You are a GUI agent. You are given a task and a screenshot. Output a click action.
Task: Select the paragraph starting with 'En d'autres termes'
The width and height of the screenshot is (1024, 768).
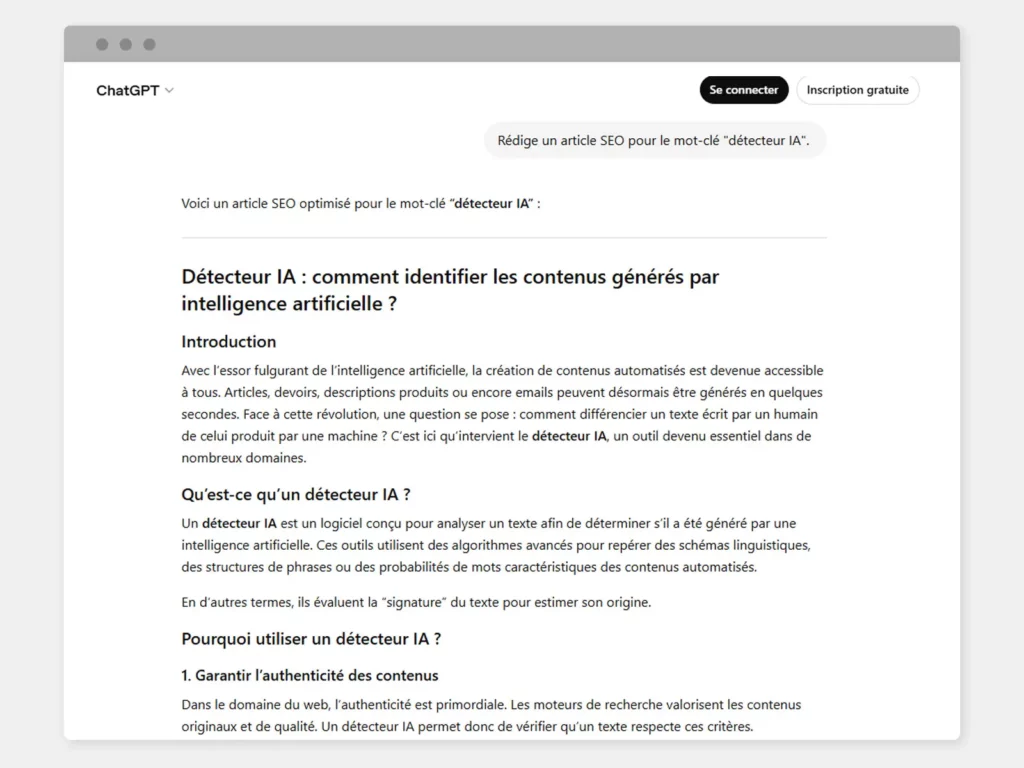click(415, 602)
